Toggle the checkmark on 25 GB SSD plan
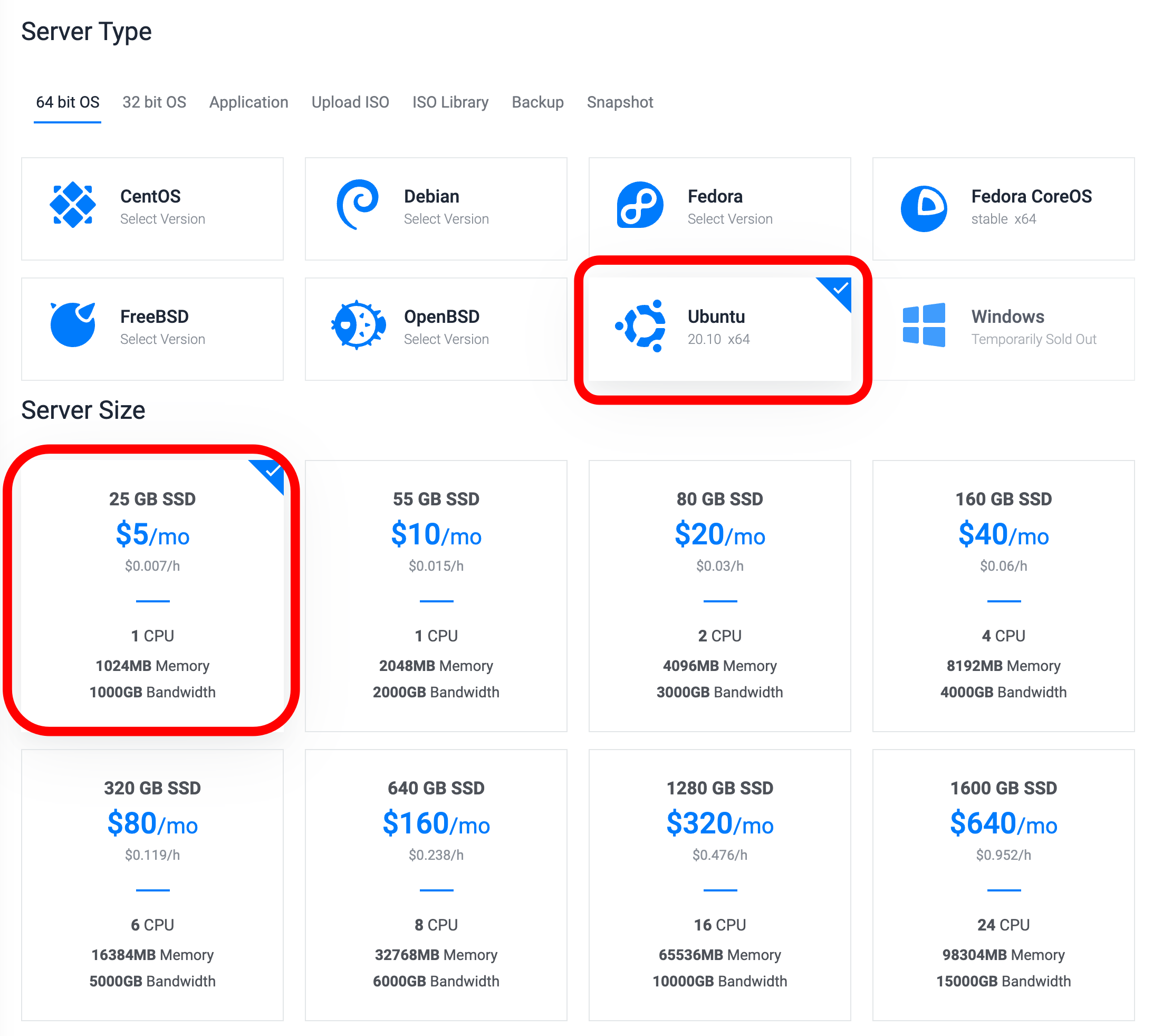 pos(272,471)
